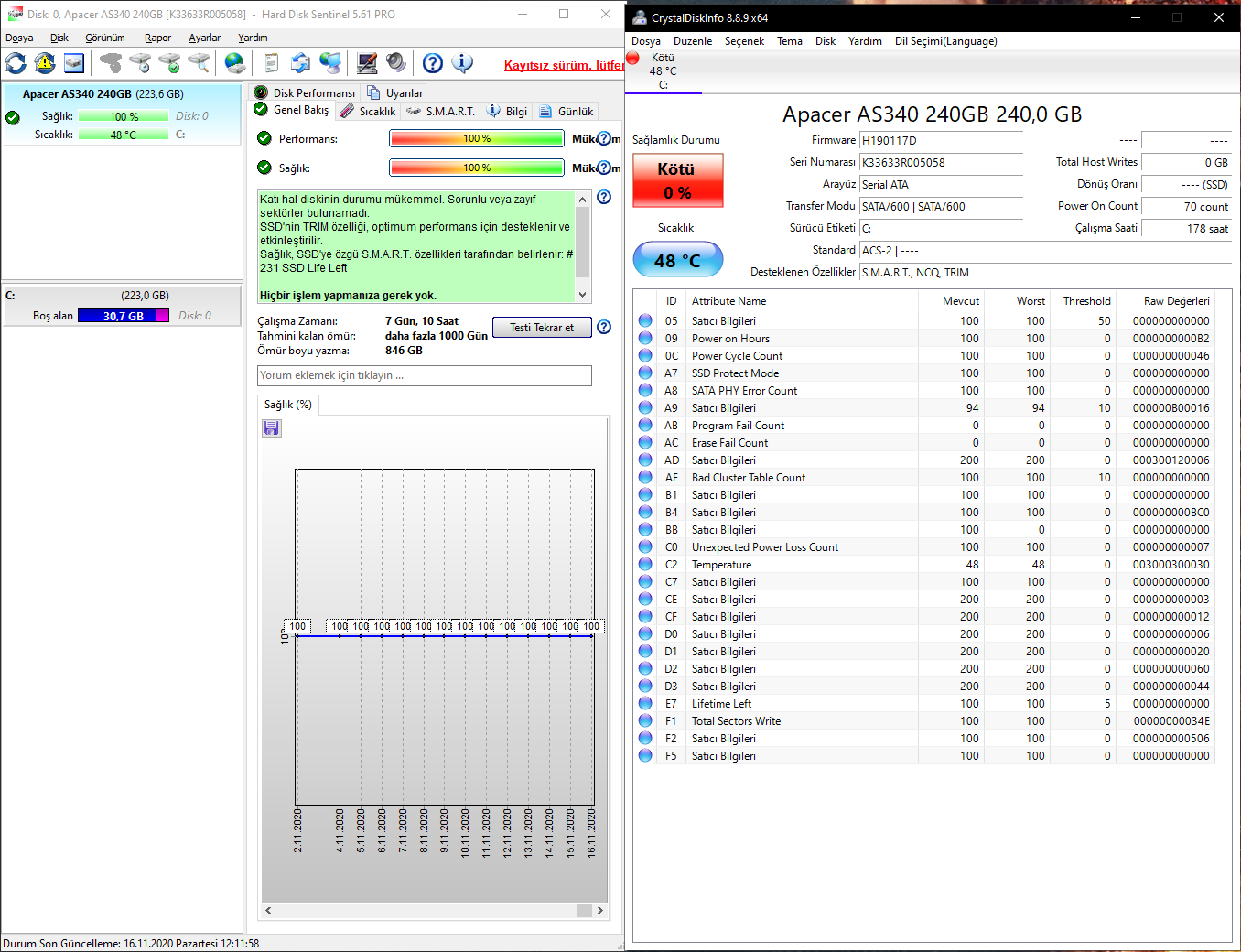The height and width of the screenshot is (952, 1241).
Task: Click the disk with green check icon
Action: coord(169,63)
